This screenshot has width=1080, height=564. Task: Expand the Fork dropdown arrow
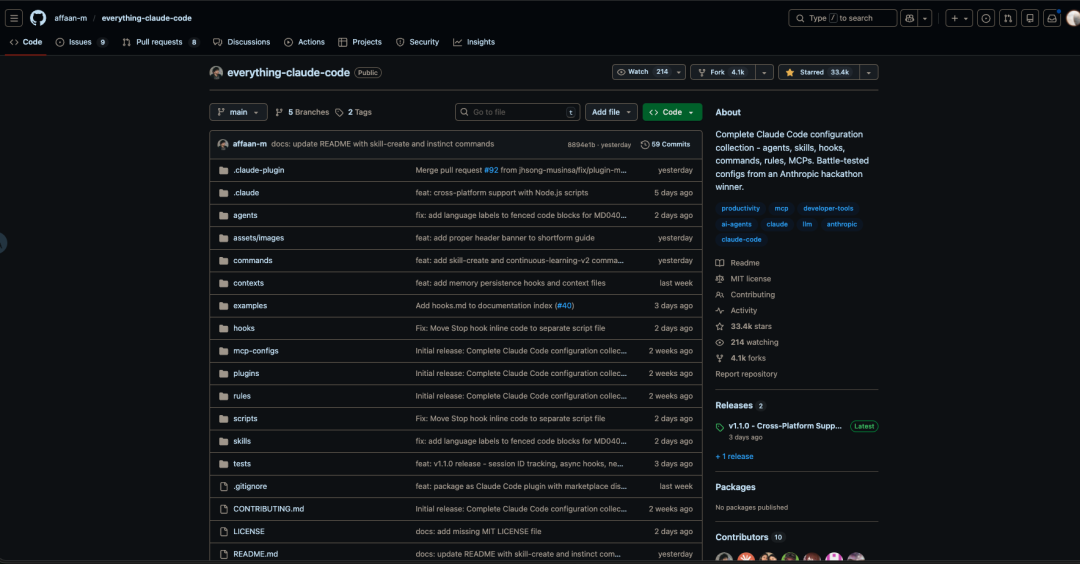point(764,72)
